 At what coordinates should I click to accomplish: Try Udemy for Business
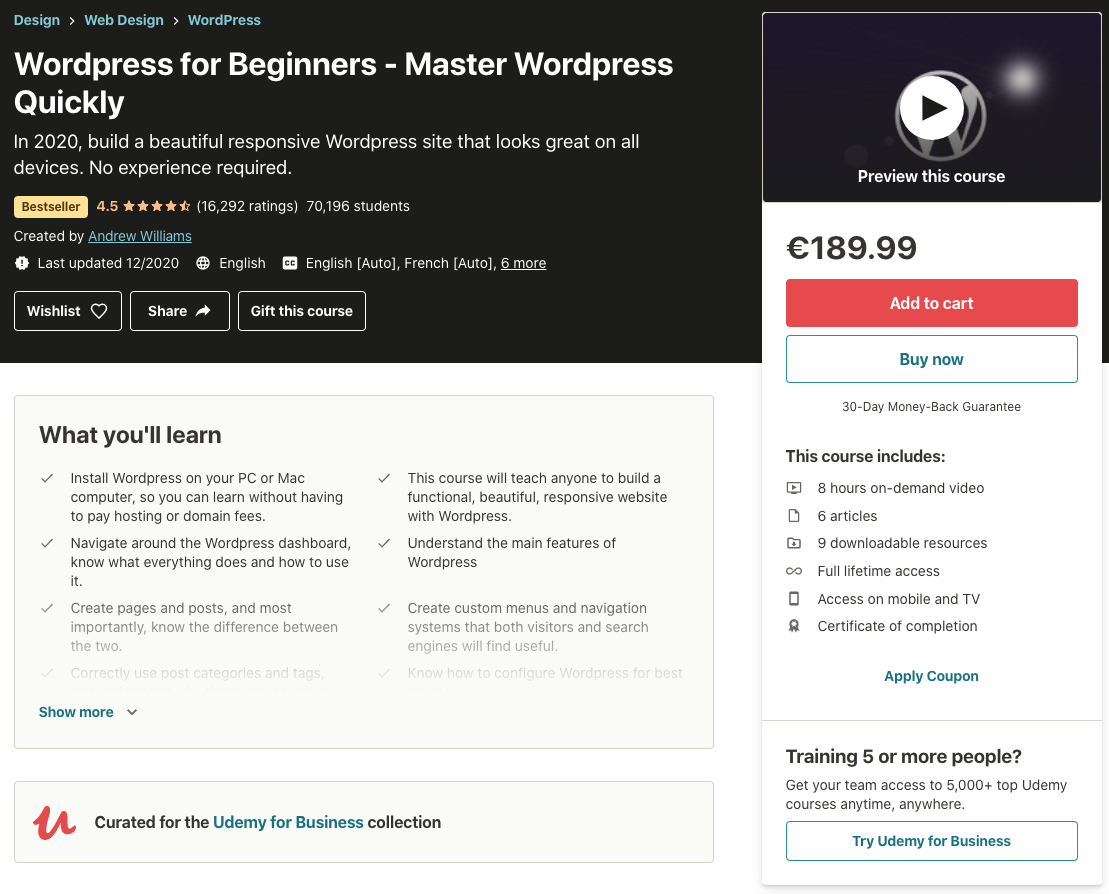[x=931, y=841]
